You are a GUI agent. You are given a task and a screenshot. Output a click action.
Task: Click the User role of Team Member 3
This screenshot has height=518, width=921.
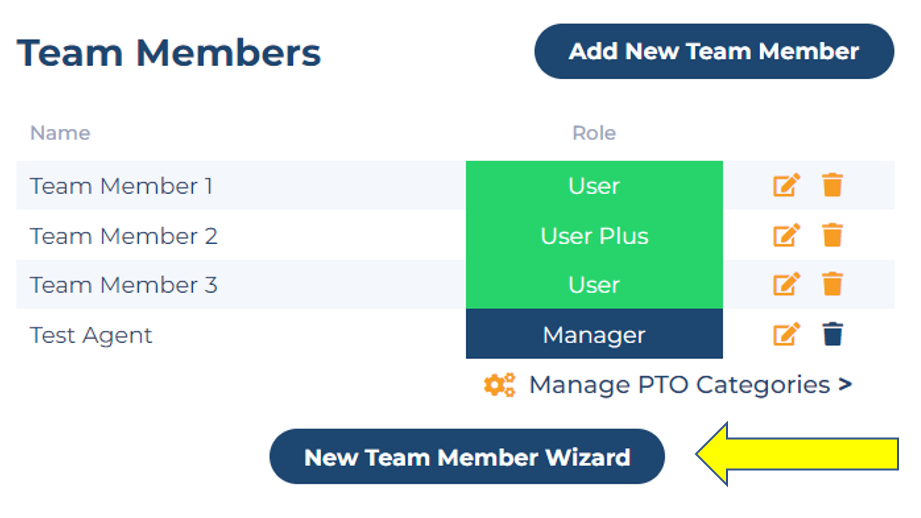594,285
